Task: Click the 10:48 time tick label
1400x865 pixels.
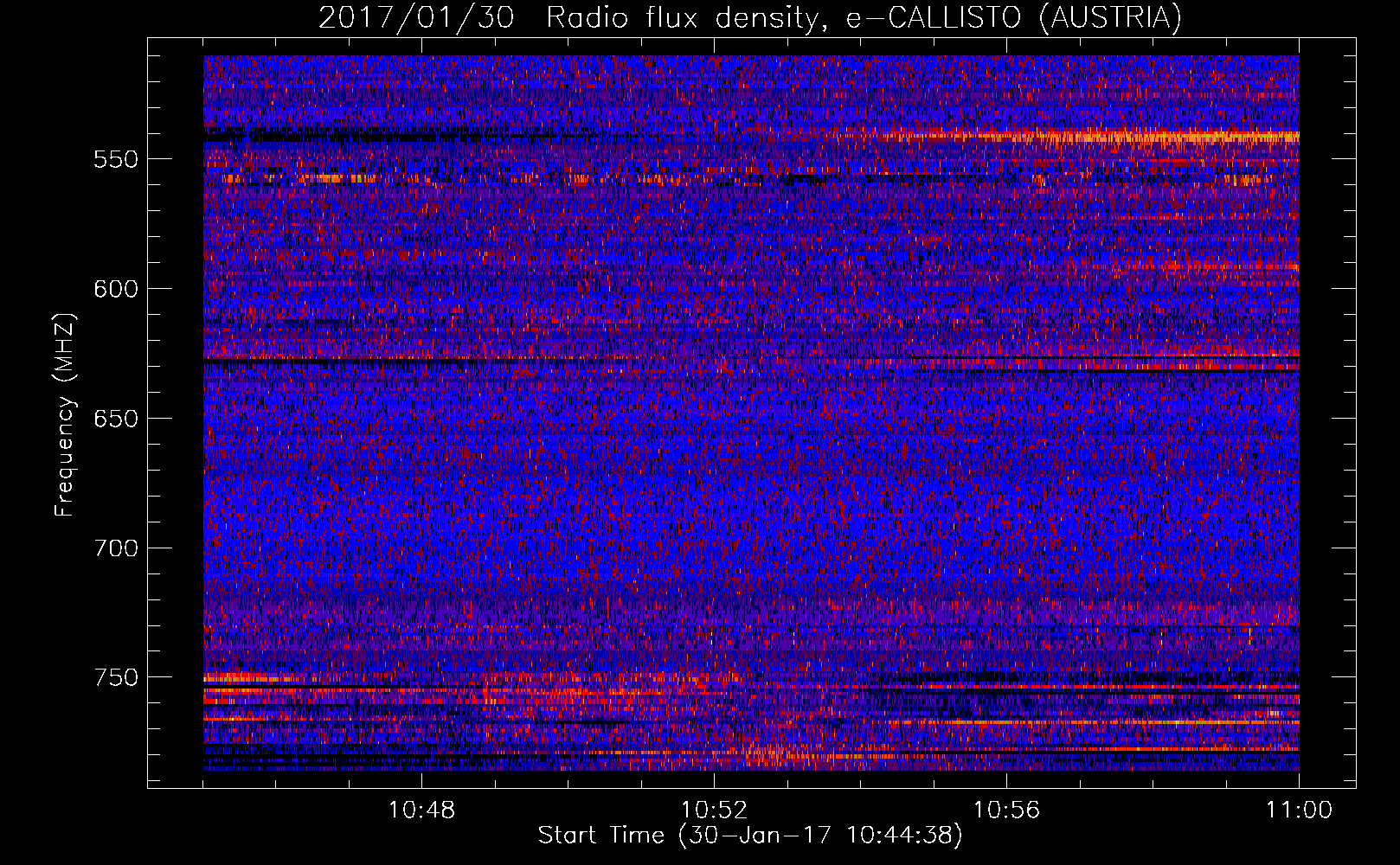Action: point(421,811)
